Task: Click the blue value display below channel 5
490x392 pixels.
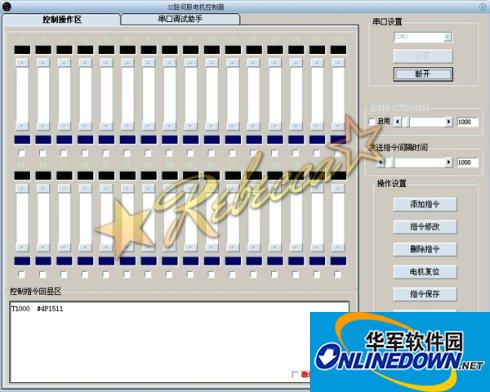Action: pyautogui.click(x=106, y=140)
